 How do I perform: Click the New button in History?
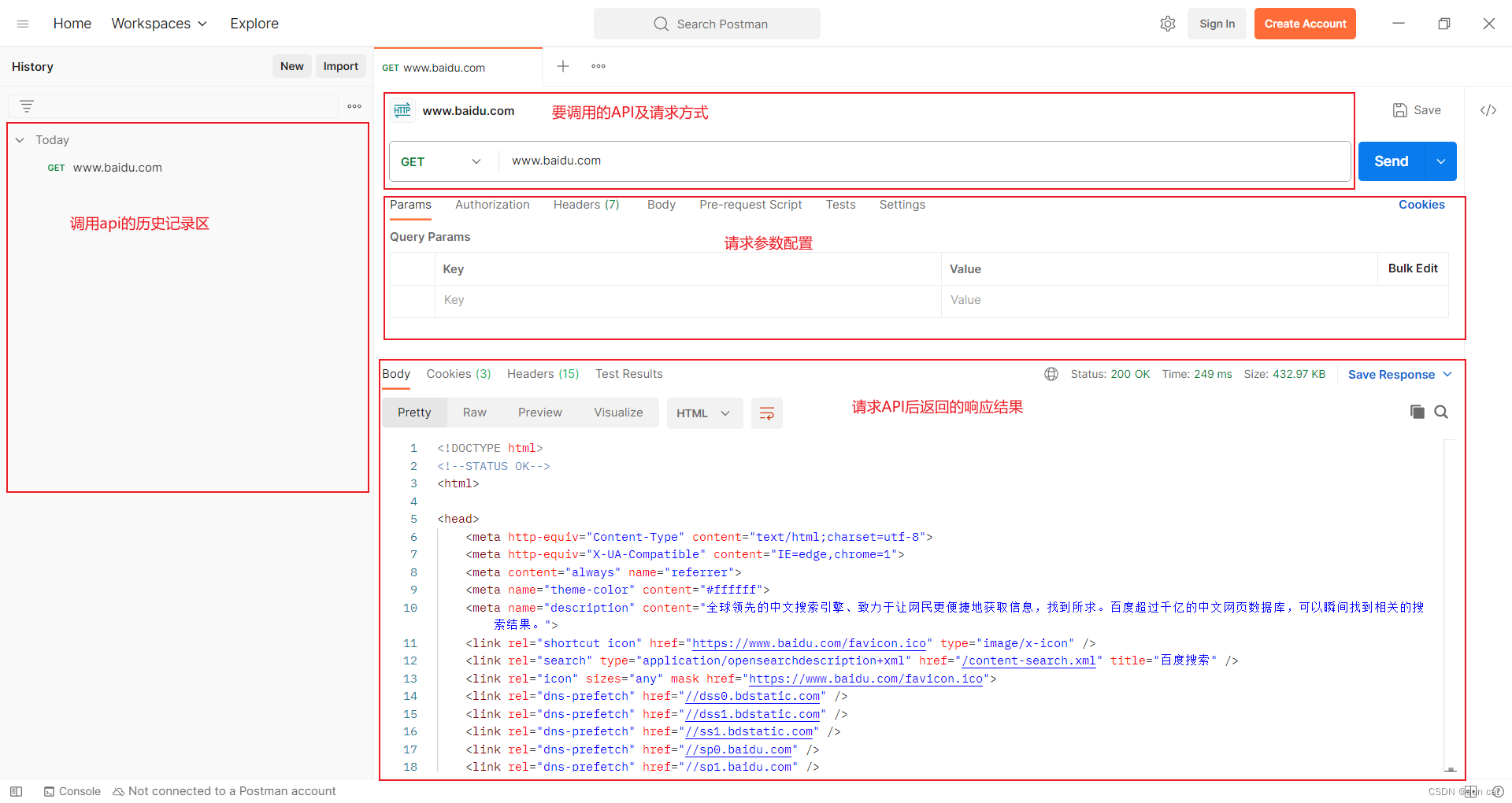coord(292,66)
